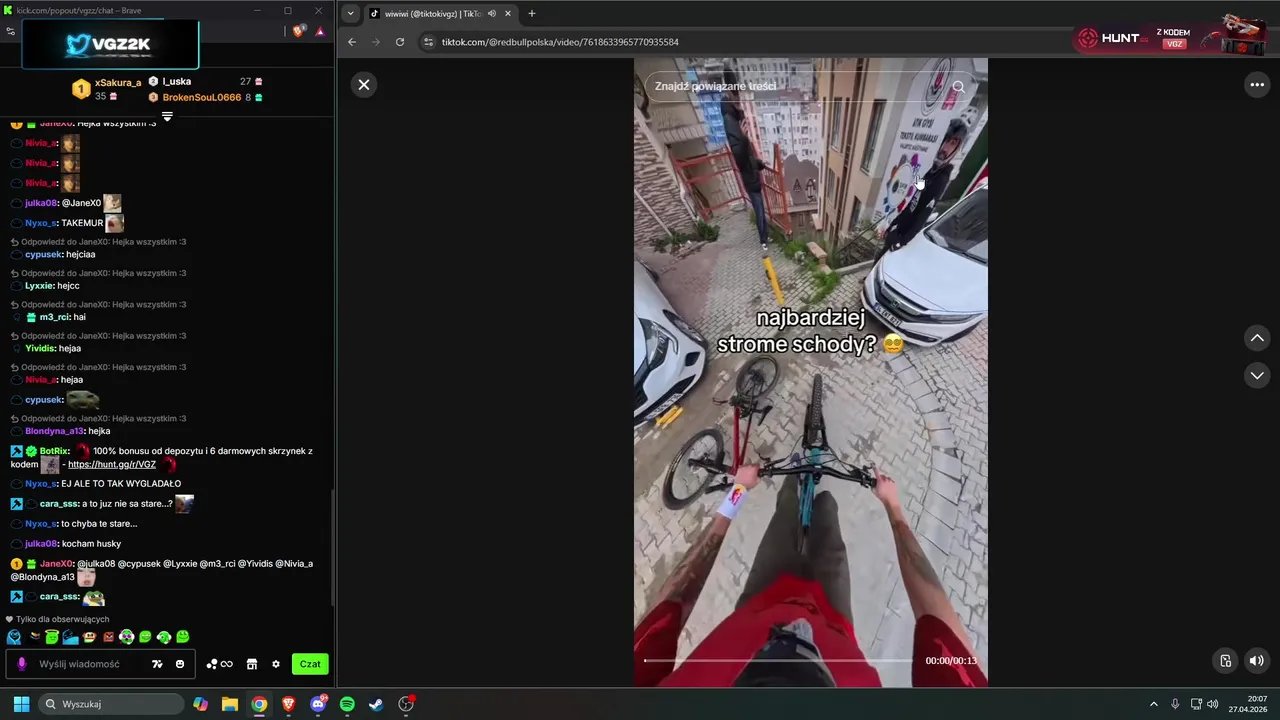Click the Wyszukaj taskbar search box
Screen dimensions: 1280x720
[x=110, y=704]
